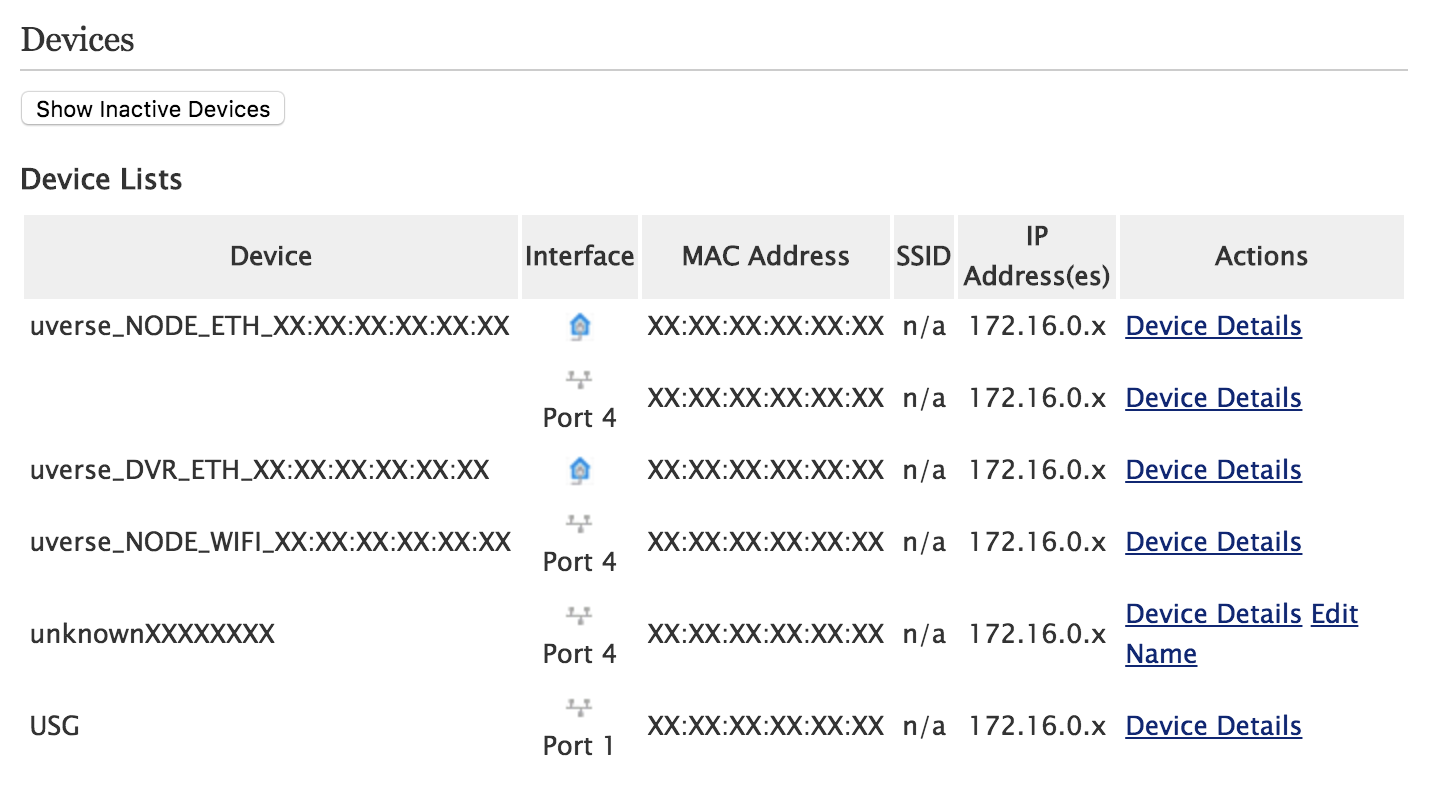Click Ethernet icon for unknownXXXXXXXX row

tap(579, 616)
